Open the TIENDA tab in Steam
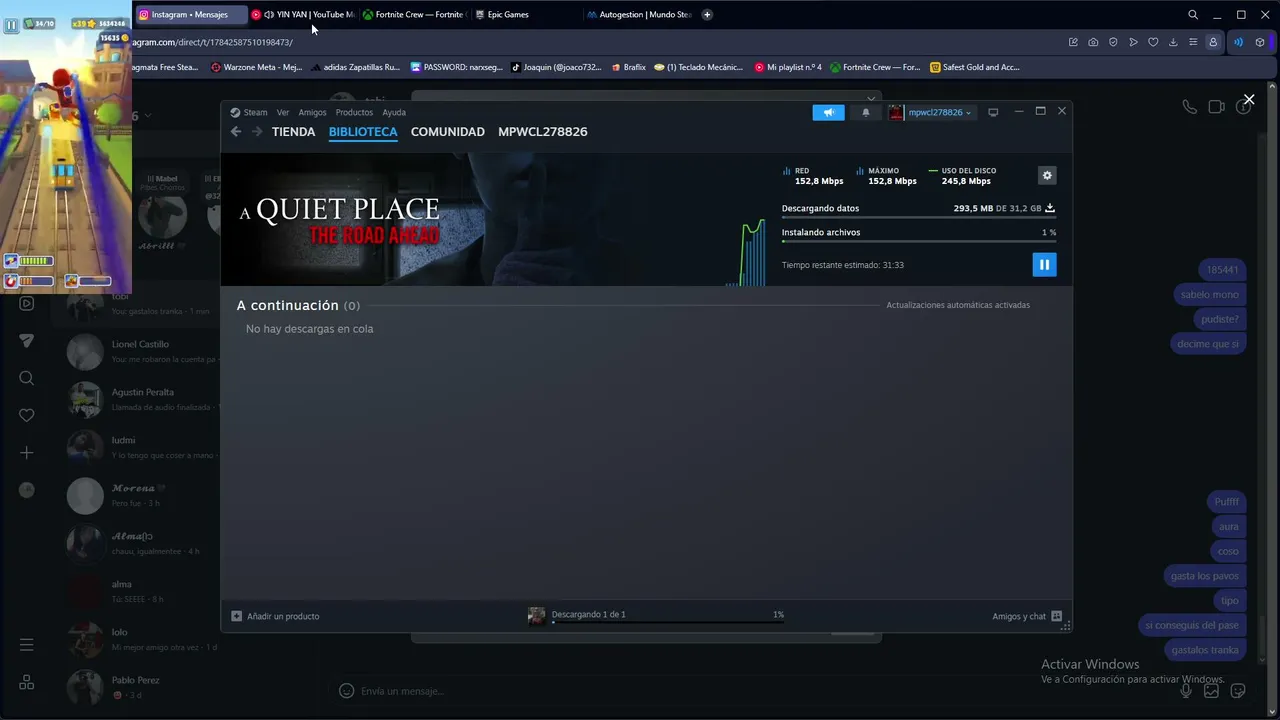Image resolution: width=1280 pixels, height=720 pixels. [293, 132]
